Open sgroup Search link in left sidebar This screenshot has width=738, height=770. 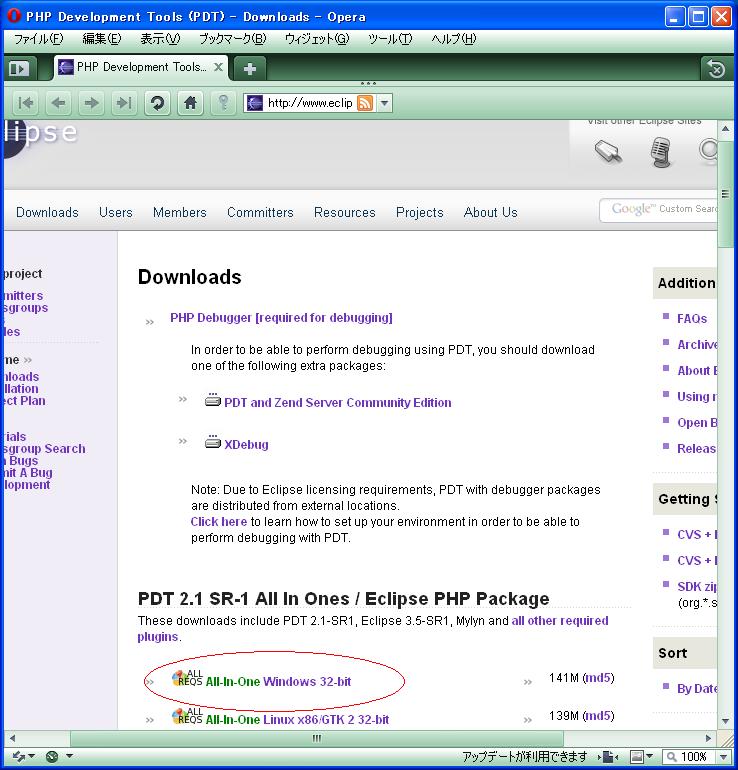tap(45, 448)
